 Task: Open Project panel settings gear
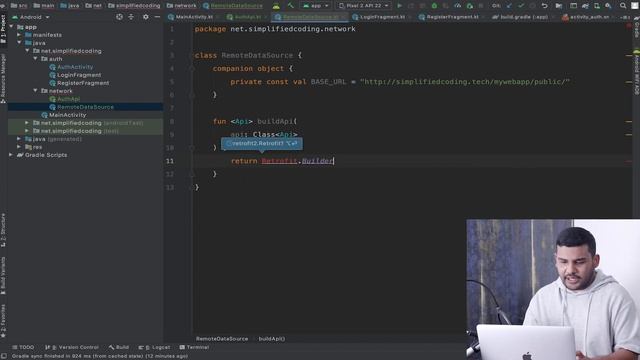click(x=146, y=17)
